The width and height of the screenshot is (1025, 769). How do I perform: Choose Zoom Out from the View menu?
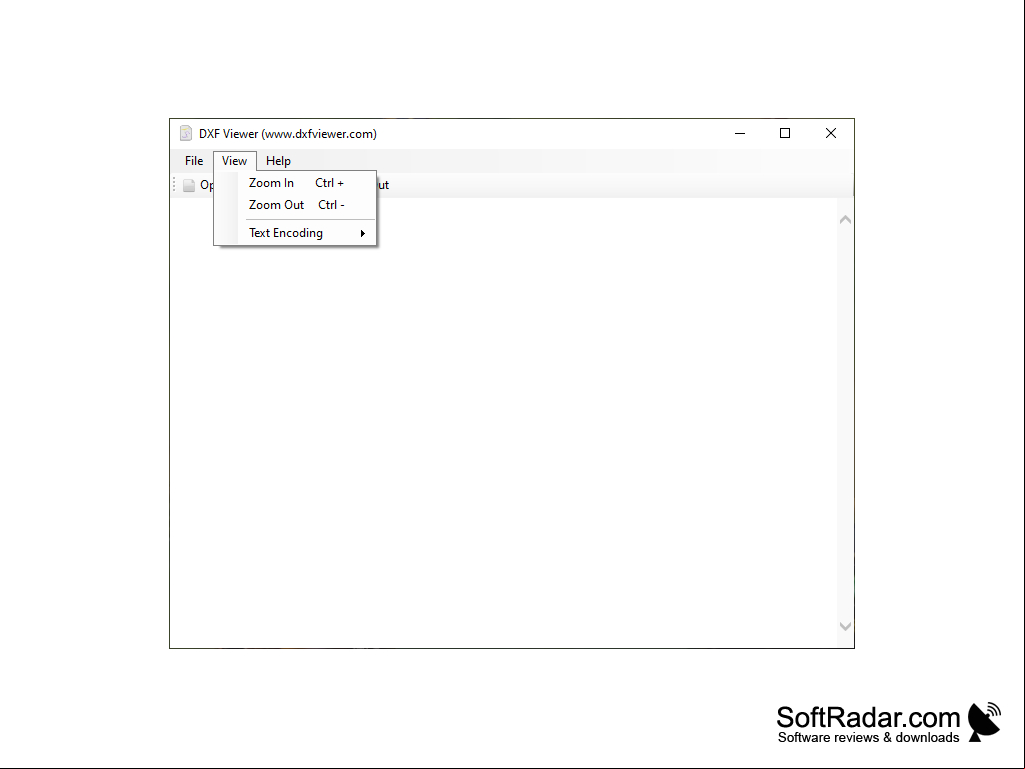295,205
